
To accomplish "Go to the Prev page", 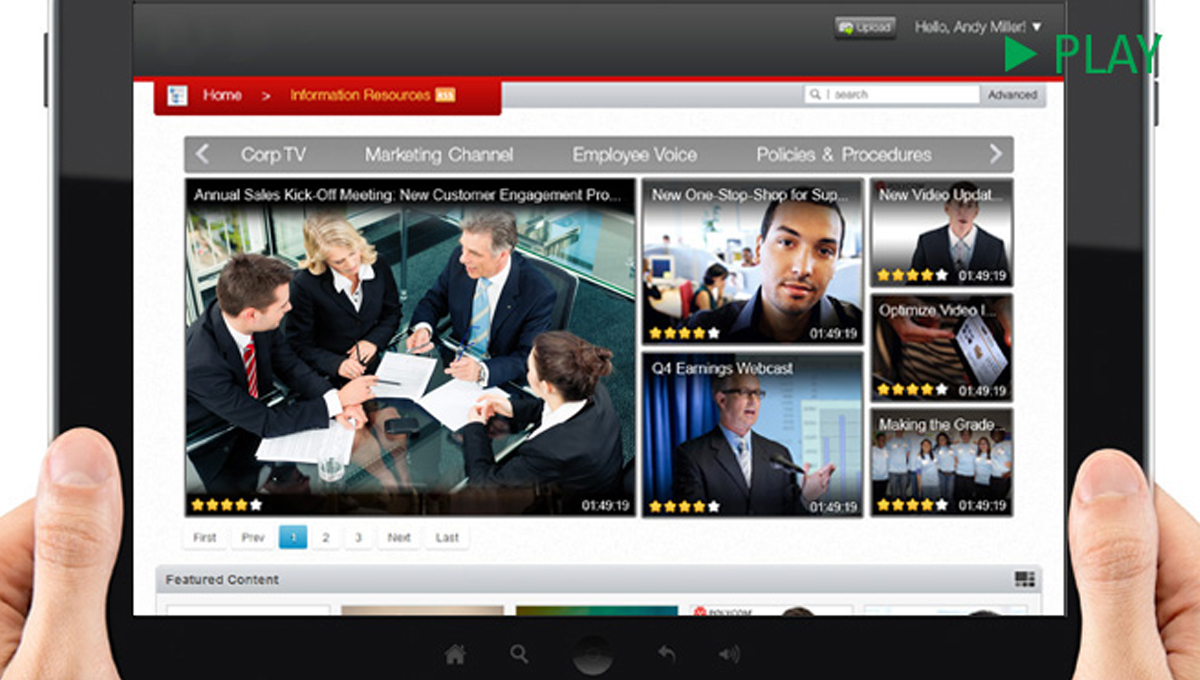I will 253,537.
